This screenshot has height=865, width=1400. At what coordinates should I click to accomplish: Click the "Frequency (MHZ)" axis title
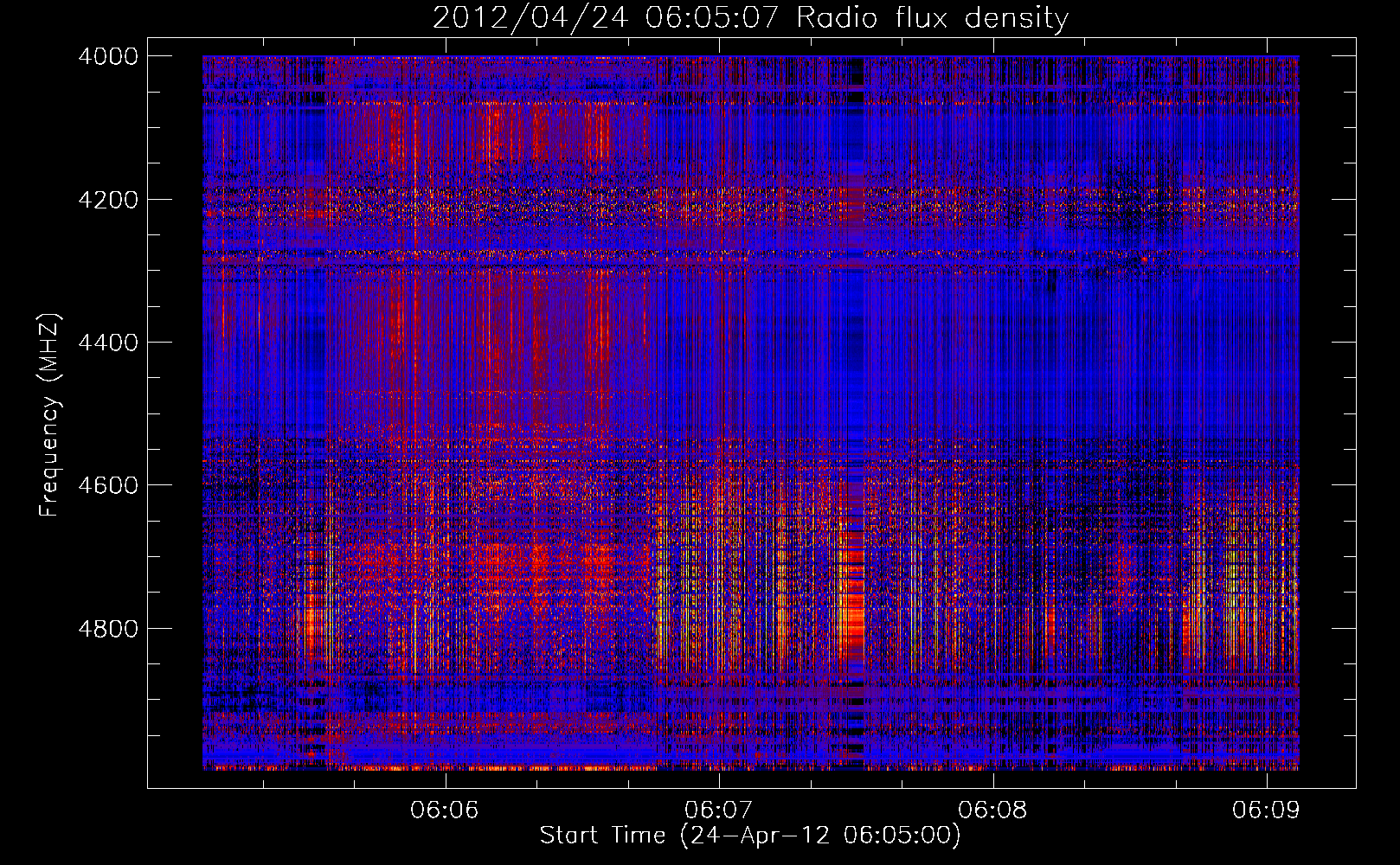(49, 415)
